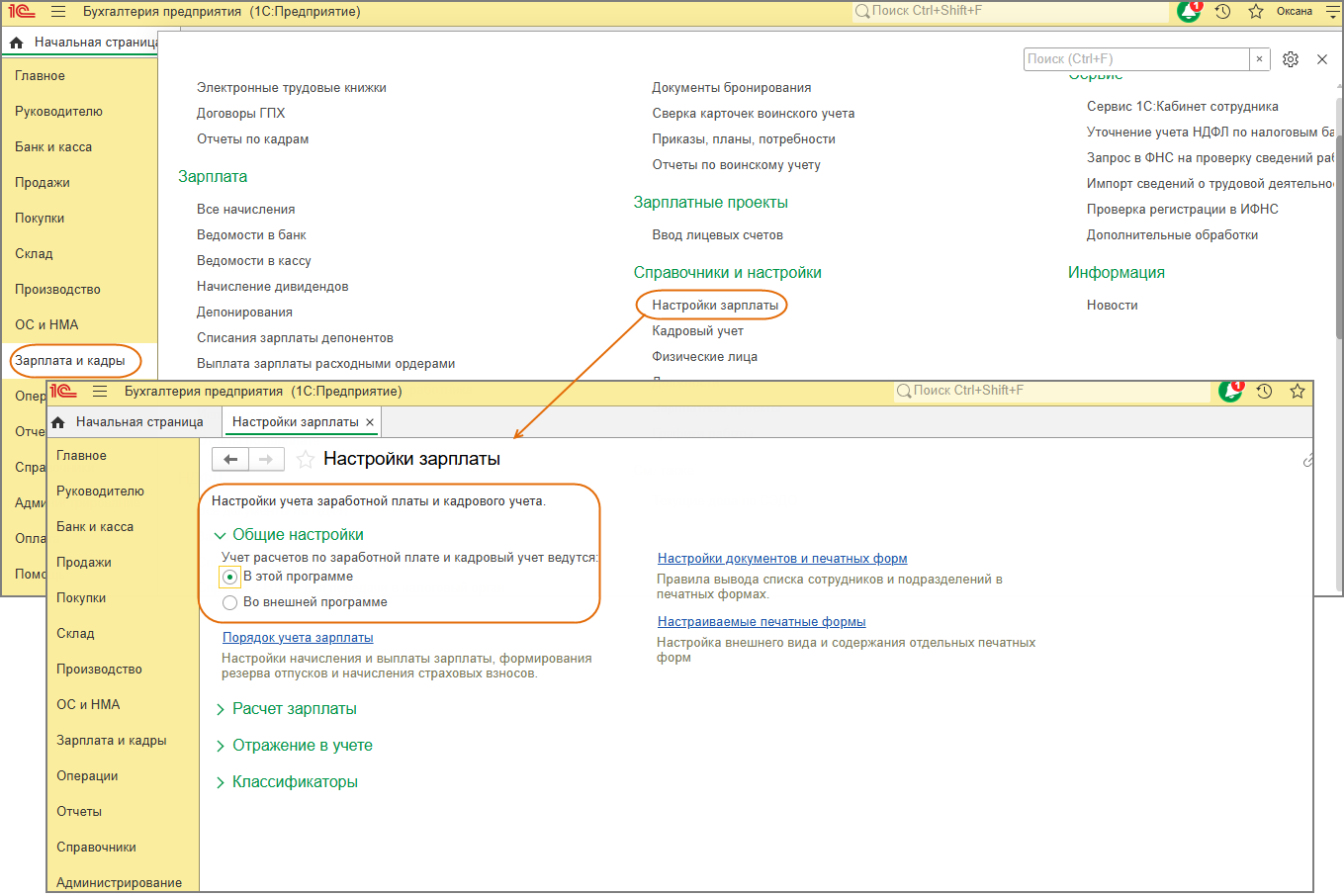Open Новости under Информация

click(x=1112, y=306)
